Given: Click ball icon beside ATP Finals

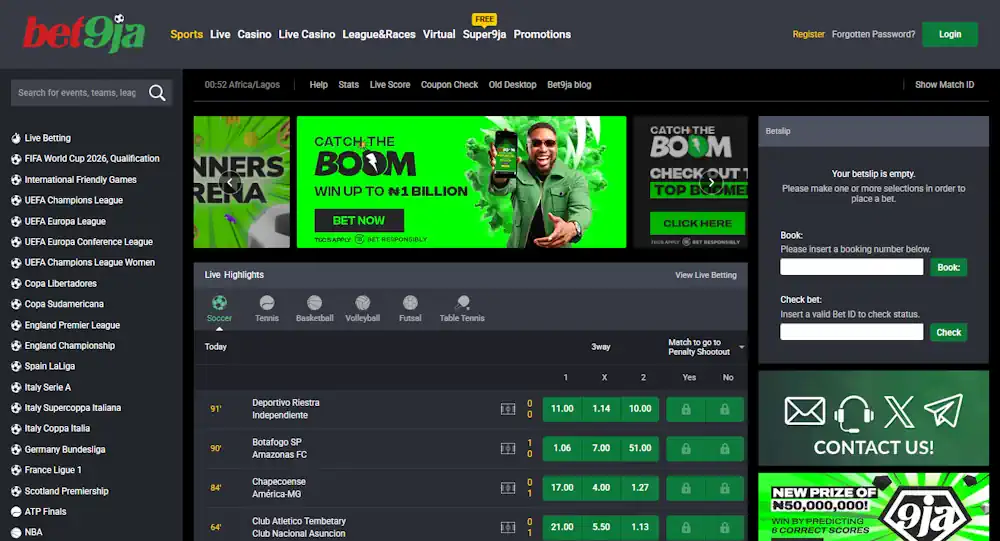Looking at the screenshot, I should point(16,512).
